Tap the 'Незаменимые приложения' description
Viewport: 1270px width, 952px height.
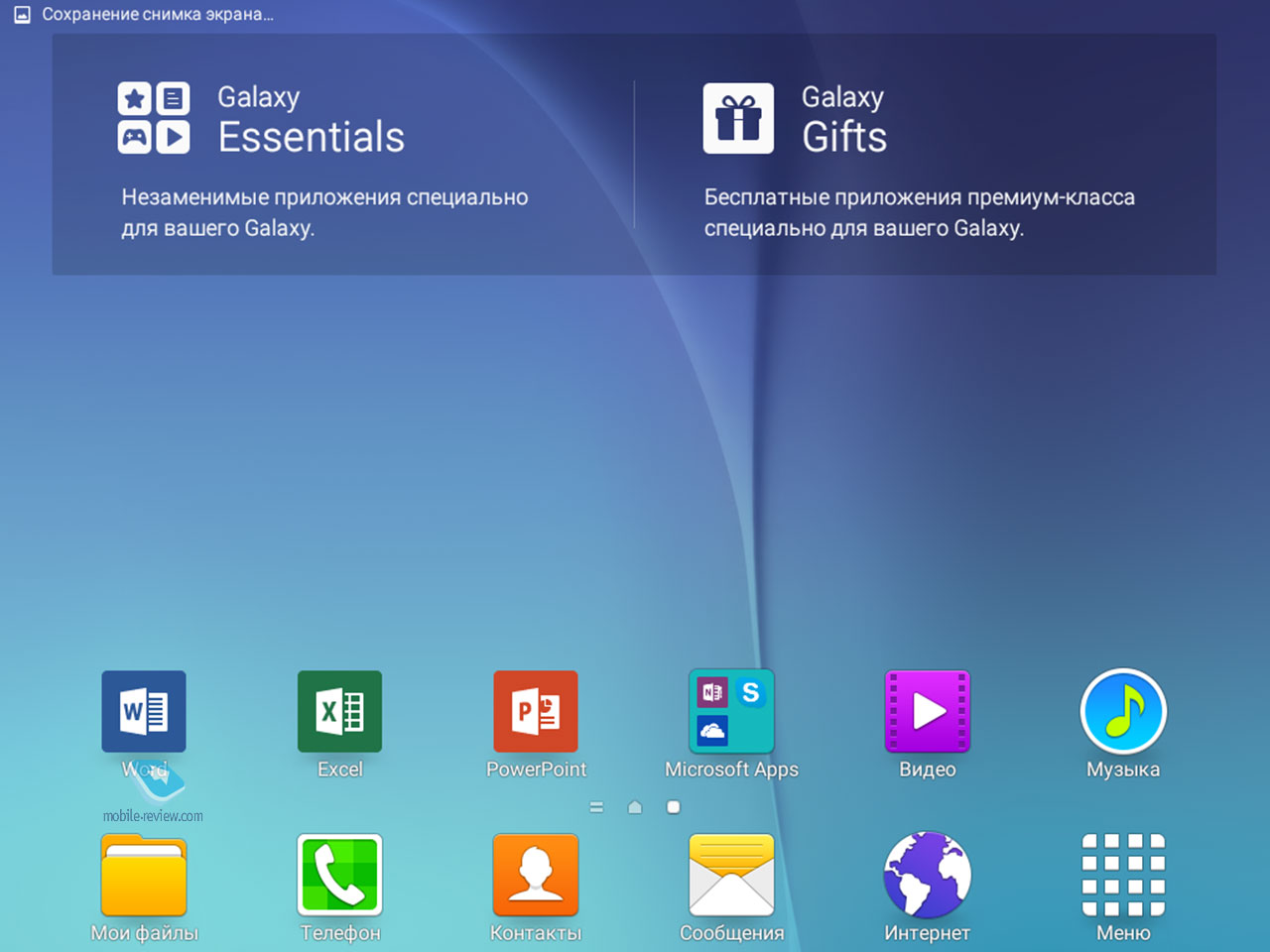pyautogui.click(x=324, y=212)
